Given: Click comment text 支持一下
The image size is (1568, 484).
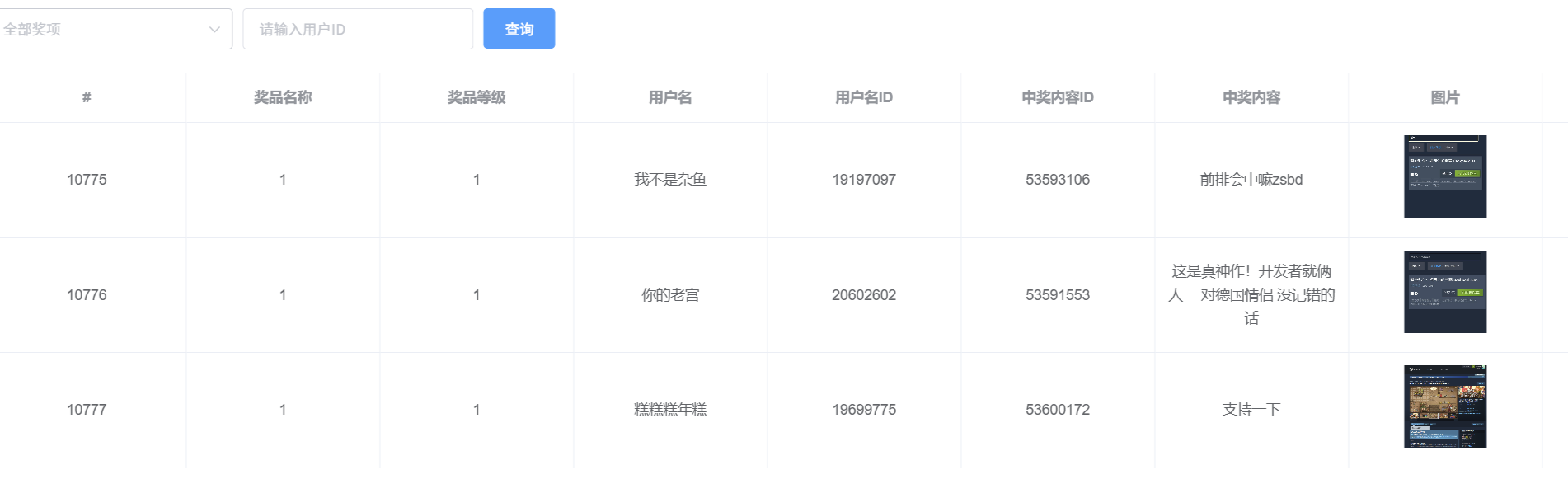Looking at the screenshot, I should pos(1251,410).
